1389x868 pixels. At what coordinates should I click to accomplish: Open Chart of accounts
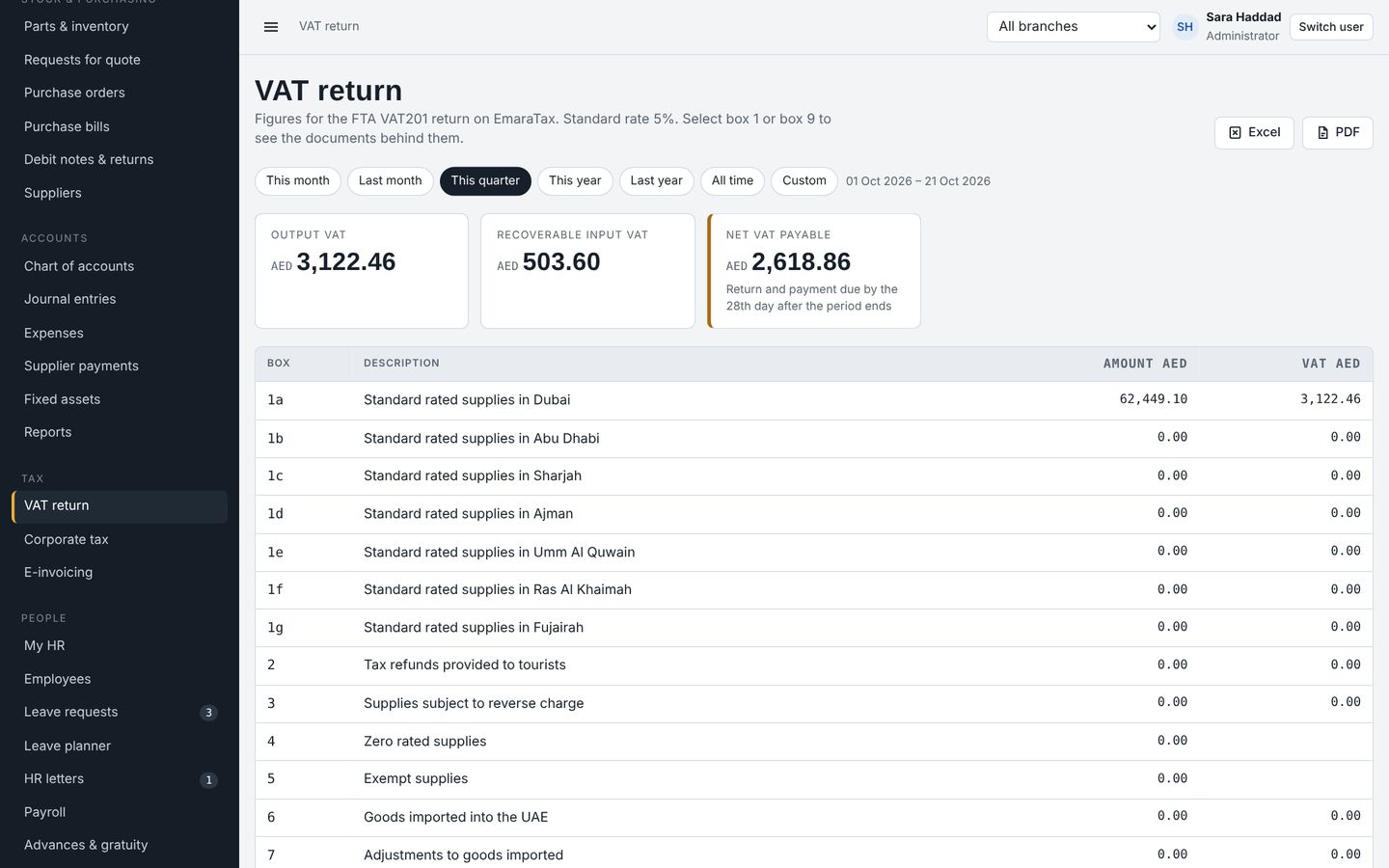click(120, 266)
